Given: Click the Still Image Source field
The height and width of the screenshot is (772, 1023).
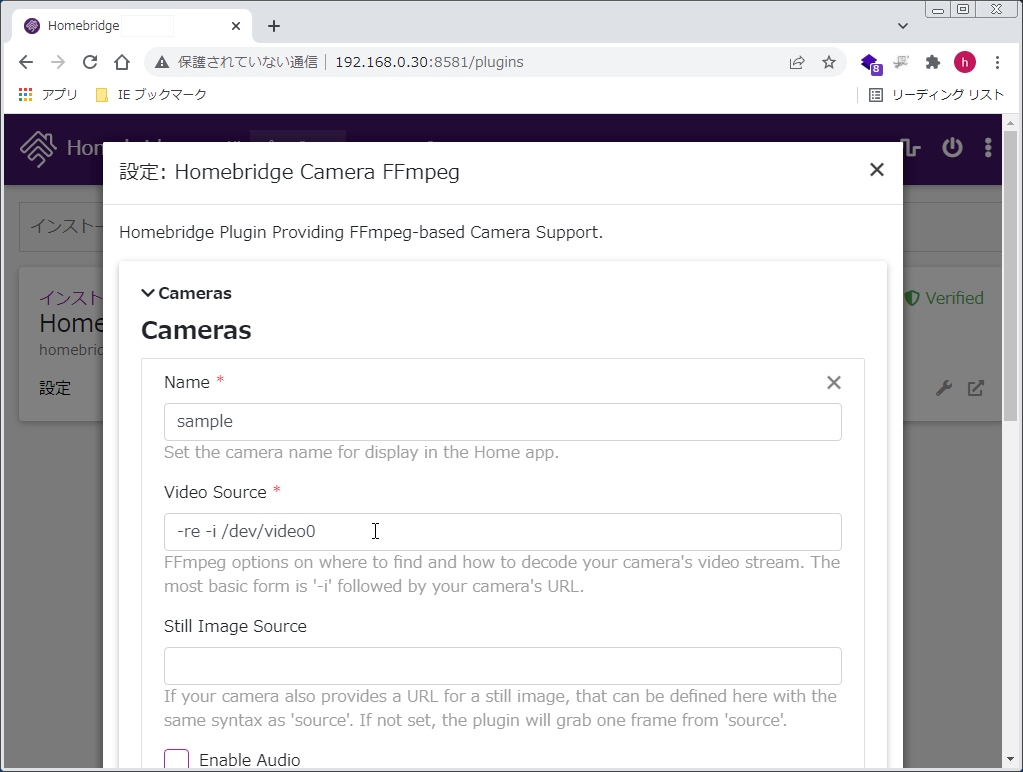Looking at the screenshot, I should 502,666.
